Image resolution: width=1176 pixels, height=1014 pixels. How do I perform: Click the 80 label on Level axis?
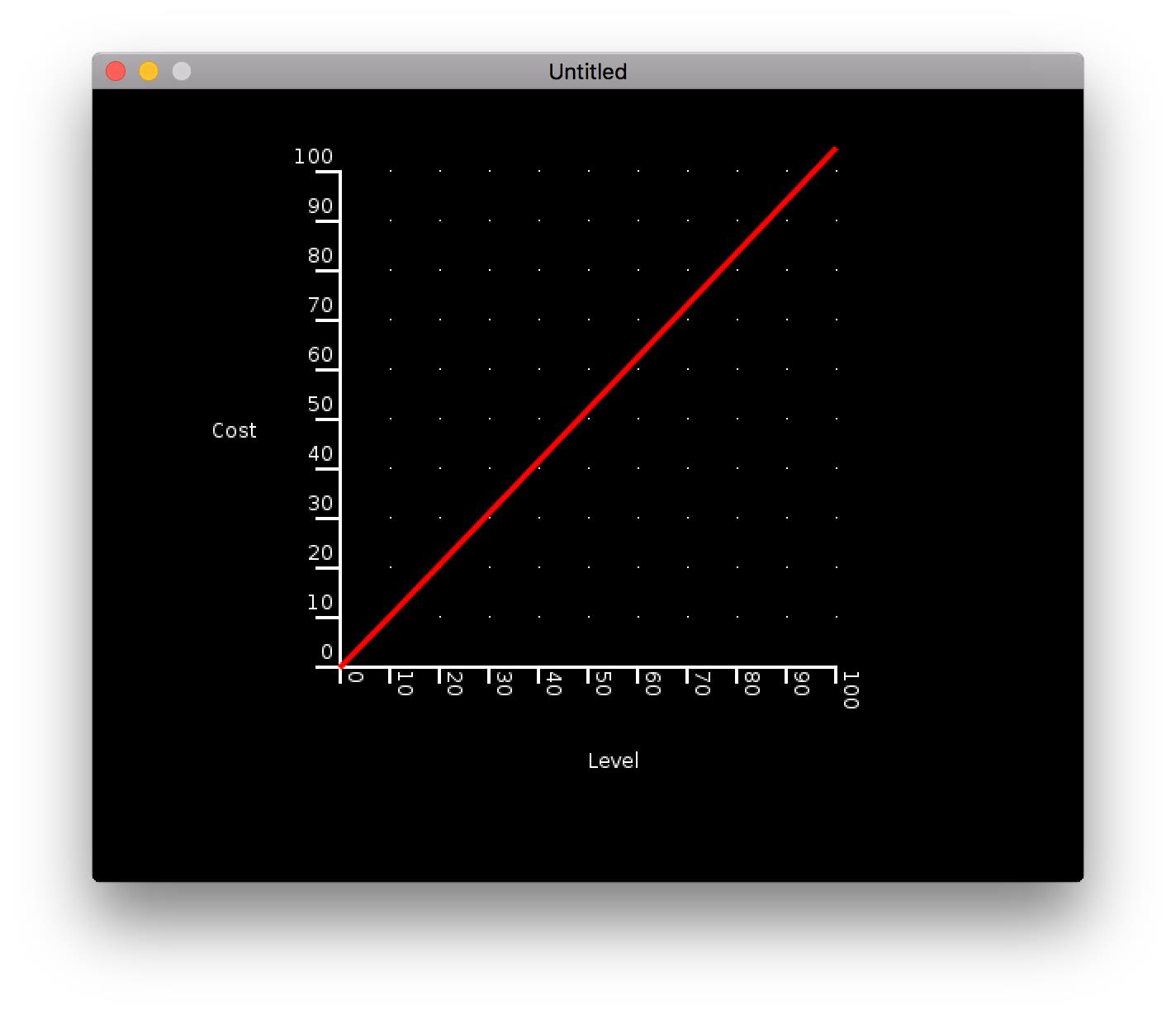(x=752, y=684)
